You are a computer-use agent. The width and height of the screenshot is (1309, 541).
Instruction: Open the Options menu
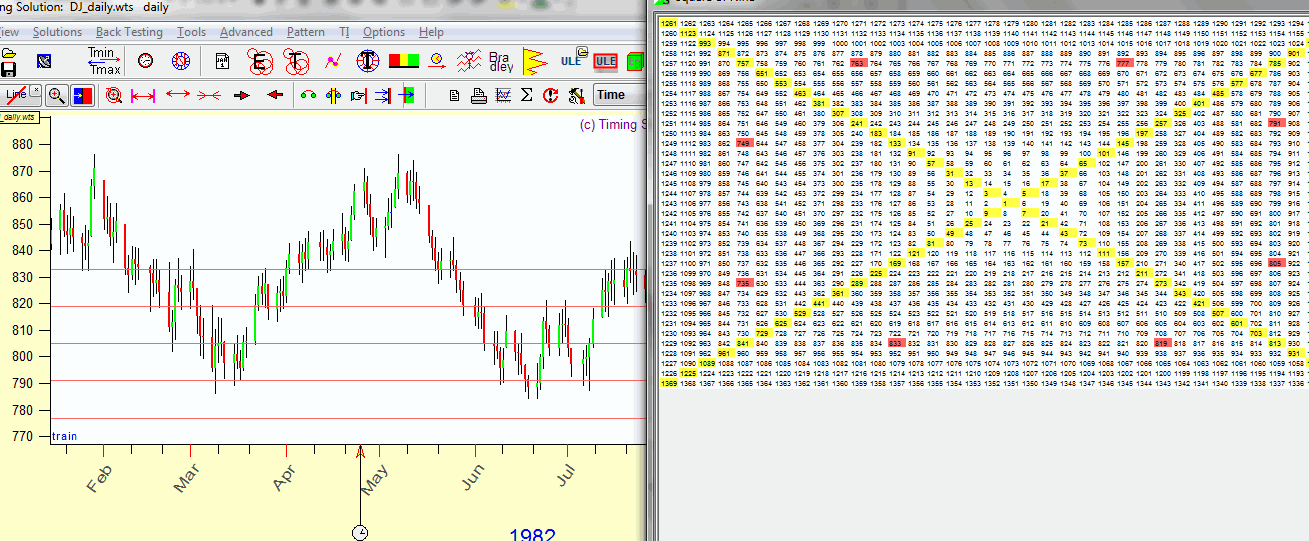(384, 32)
